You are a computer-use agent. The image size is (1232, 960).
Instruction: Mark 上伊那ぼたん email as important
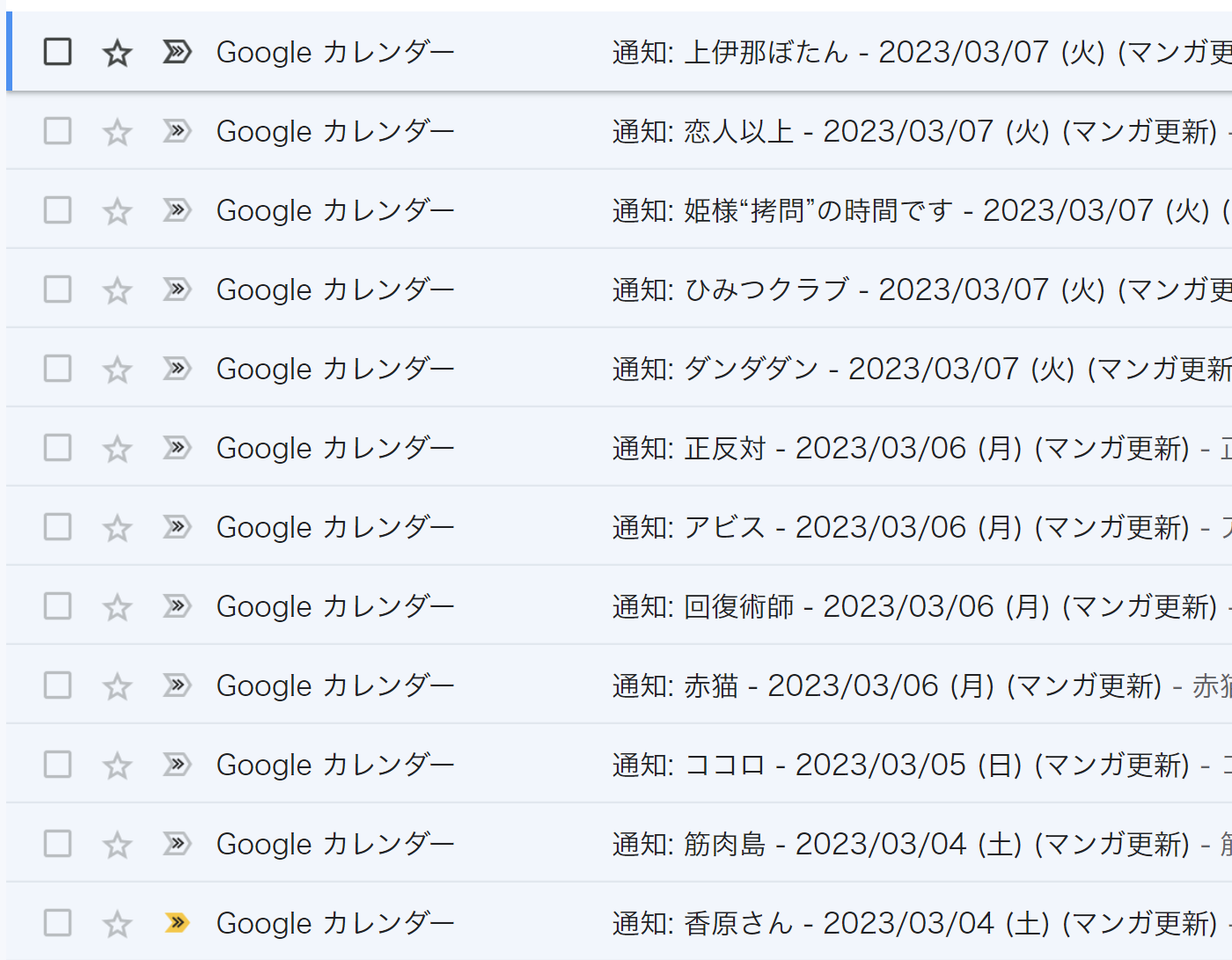[x=177, y=52]
